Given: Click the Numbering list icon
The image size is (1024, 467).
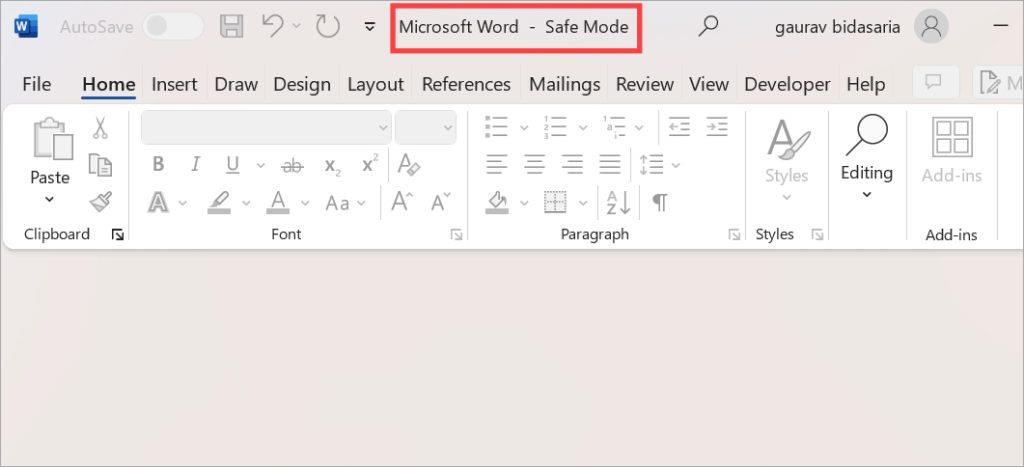Looking at the screenshot, I should click(x=554, y=127).
